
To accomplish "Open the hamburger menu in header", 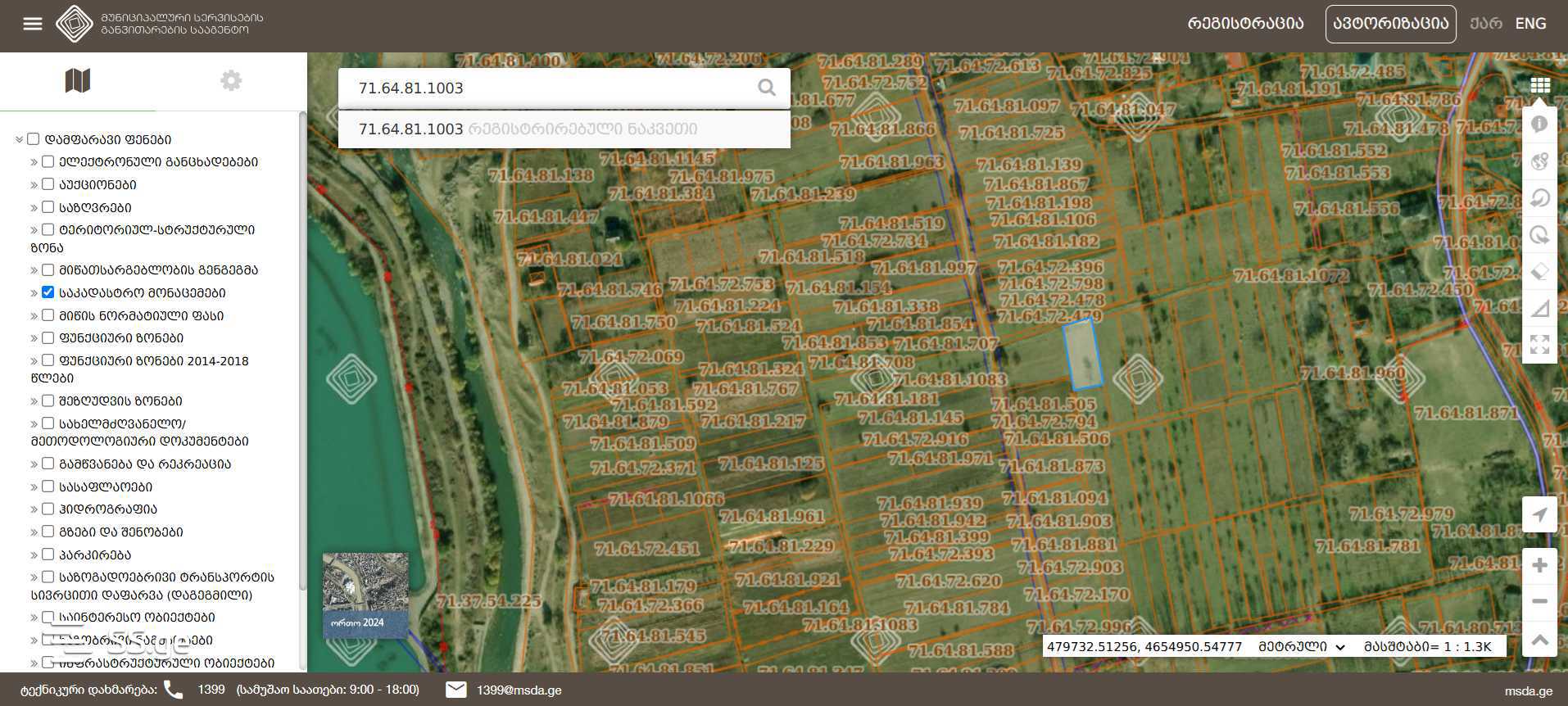I will (33, 24).
